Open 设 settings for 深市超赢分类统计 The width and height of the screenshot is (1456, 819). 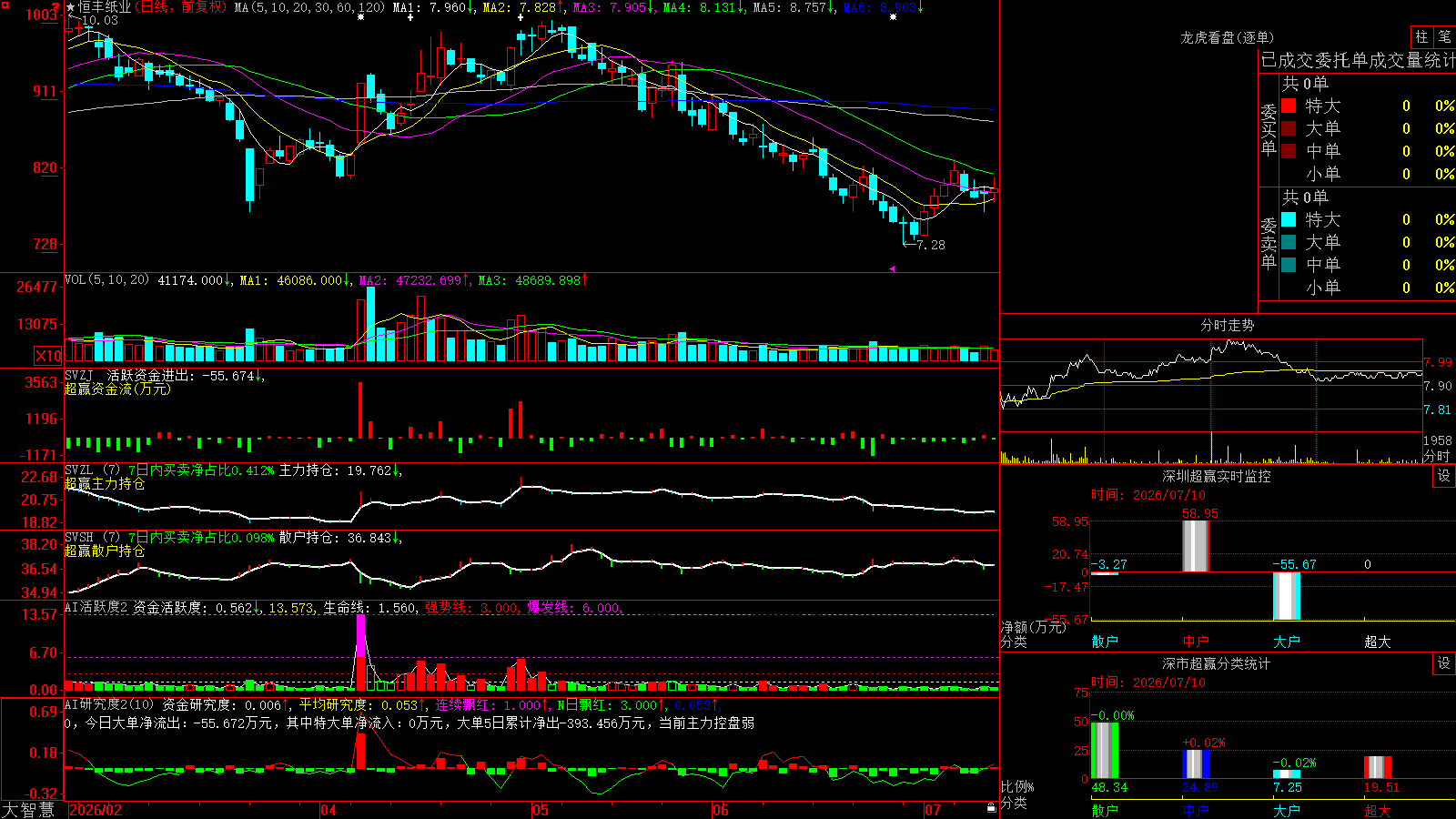pyautogui.click(x=1444, y=663)
